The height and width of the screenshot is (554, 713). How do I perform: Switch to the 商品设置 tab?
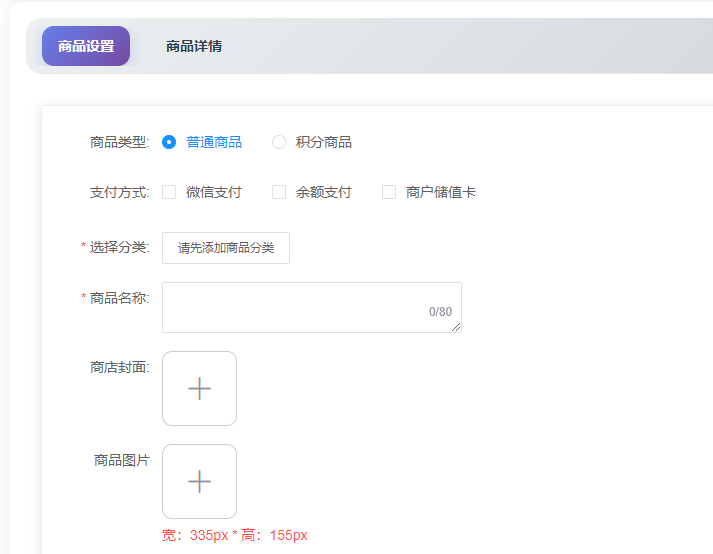(86, 46)
